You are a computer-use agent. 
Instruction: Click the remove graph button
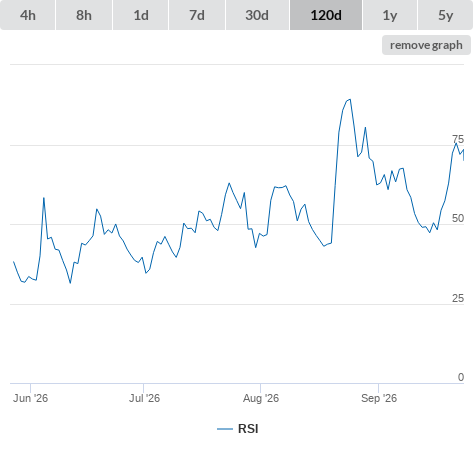tap(426, 45)
